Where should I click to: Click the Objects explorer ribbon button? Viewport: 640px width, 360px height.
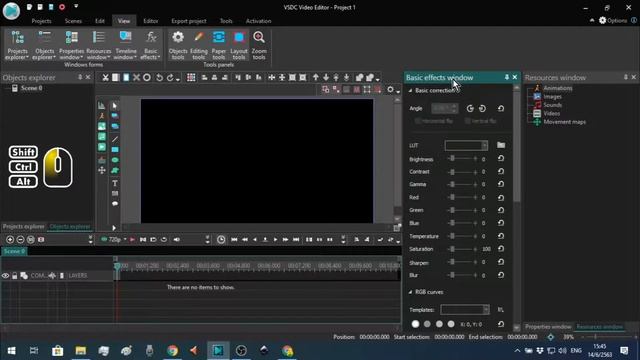(x=44, y=45)
